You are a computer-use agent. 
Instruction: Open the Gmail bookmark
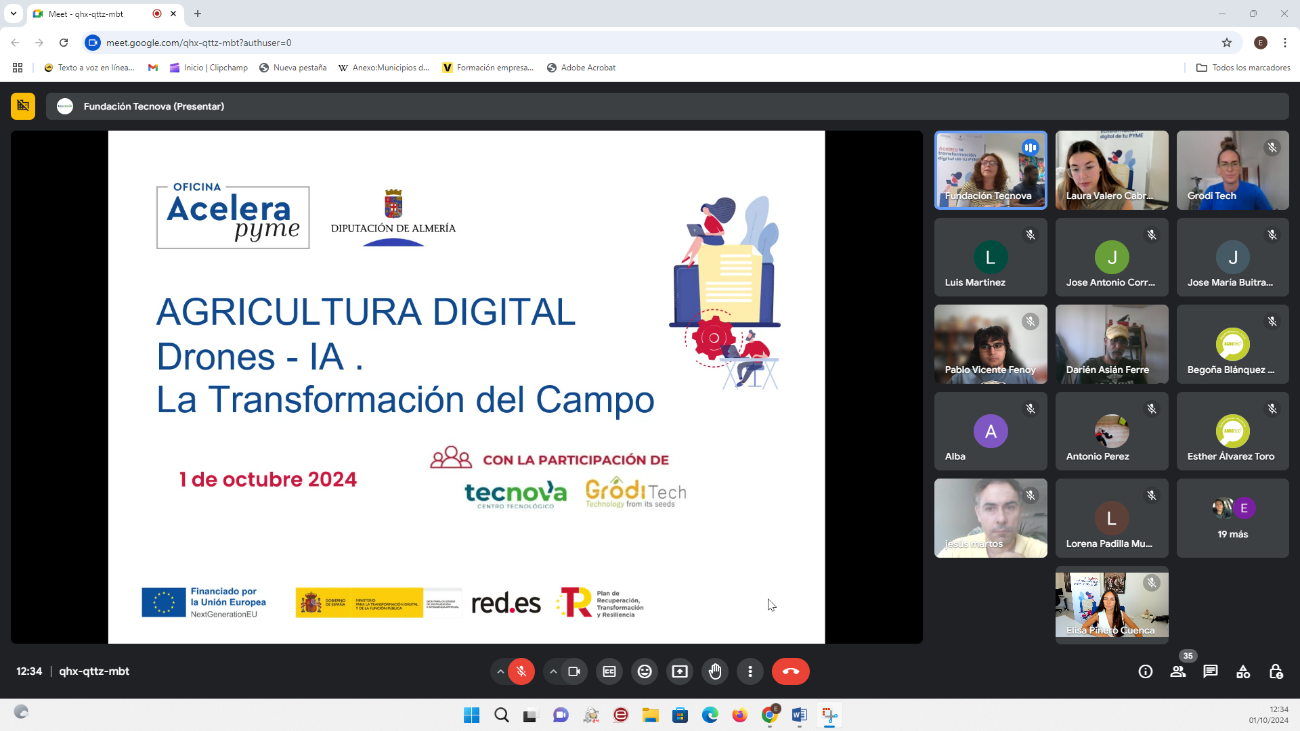click(x=153, y=68)
